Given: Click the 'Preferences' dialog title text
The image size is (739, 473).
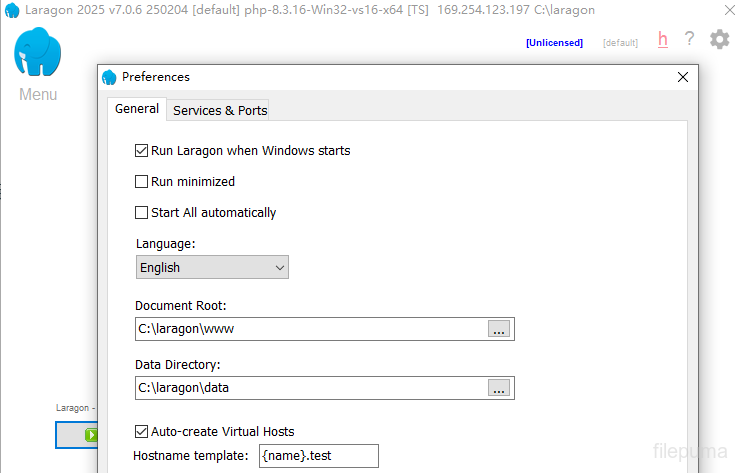Looking at the screenshot, I should click(156, 77).
